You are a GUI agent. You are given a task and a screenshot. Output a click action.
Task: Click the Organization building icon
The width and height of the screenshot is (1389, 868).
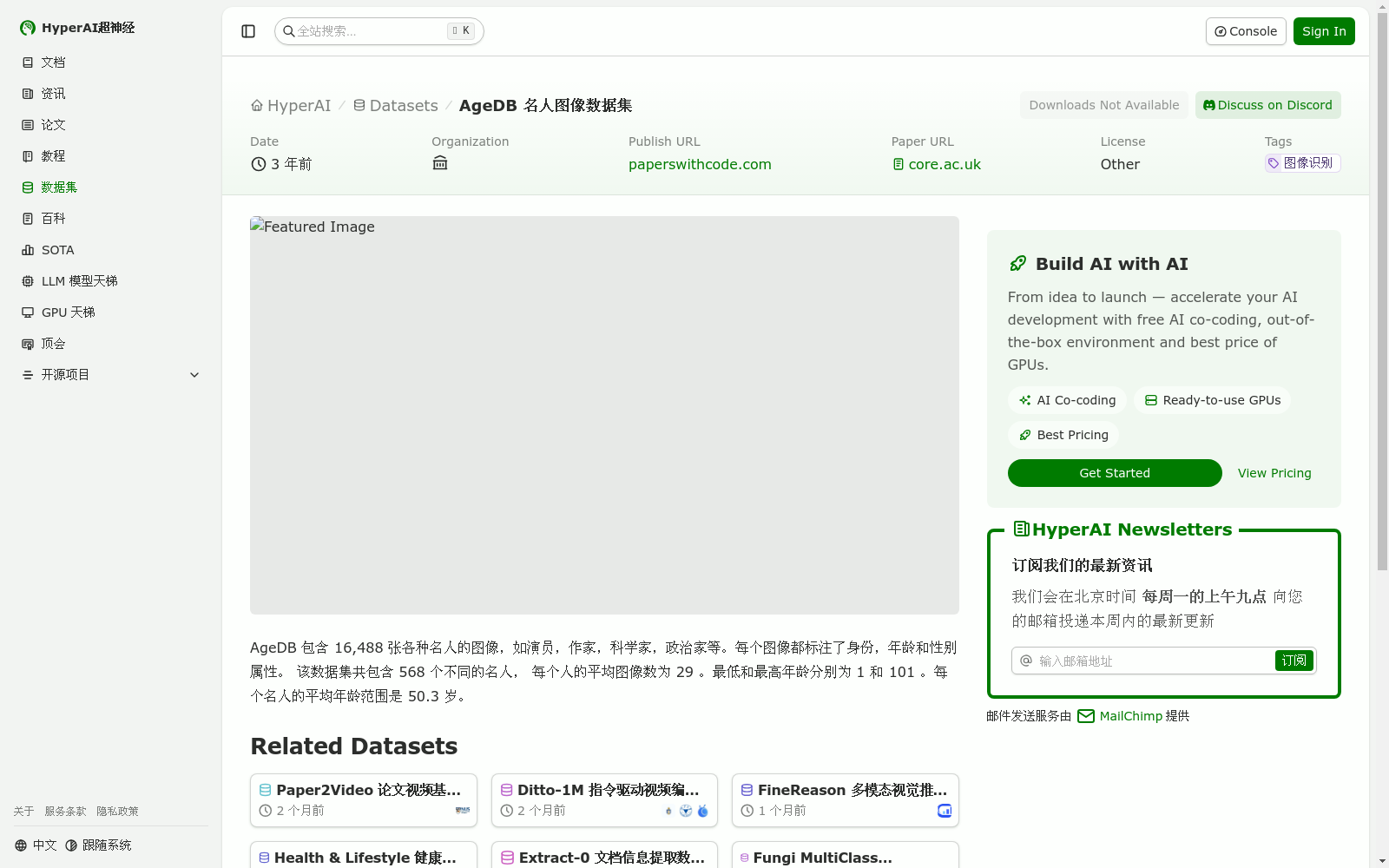(440, 163)
